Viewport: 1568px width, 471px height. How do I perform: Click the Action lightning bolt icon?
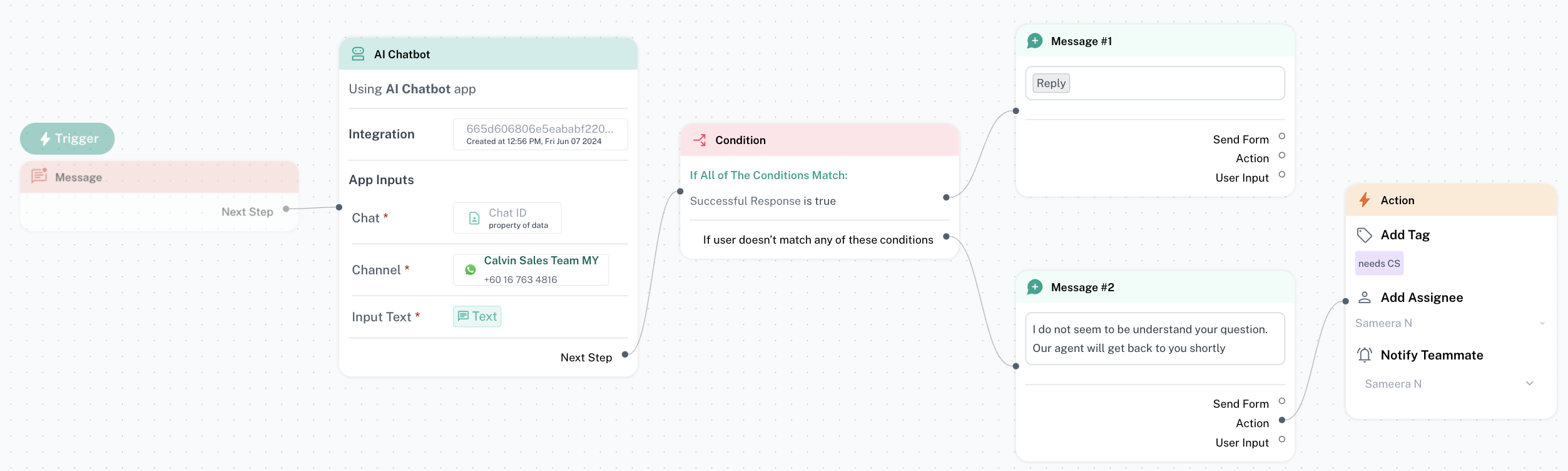click(1365, 200)
